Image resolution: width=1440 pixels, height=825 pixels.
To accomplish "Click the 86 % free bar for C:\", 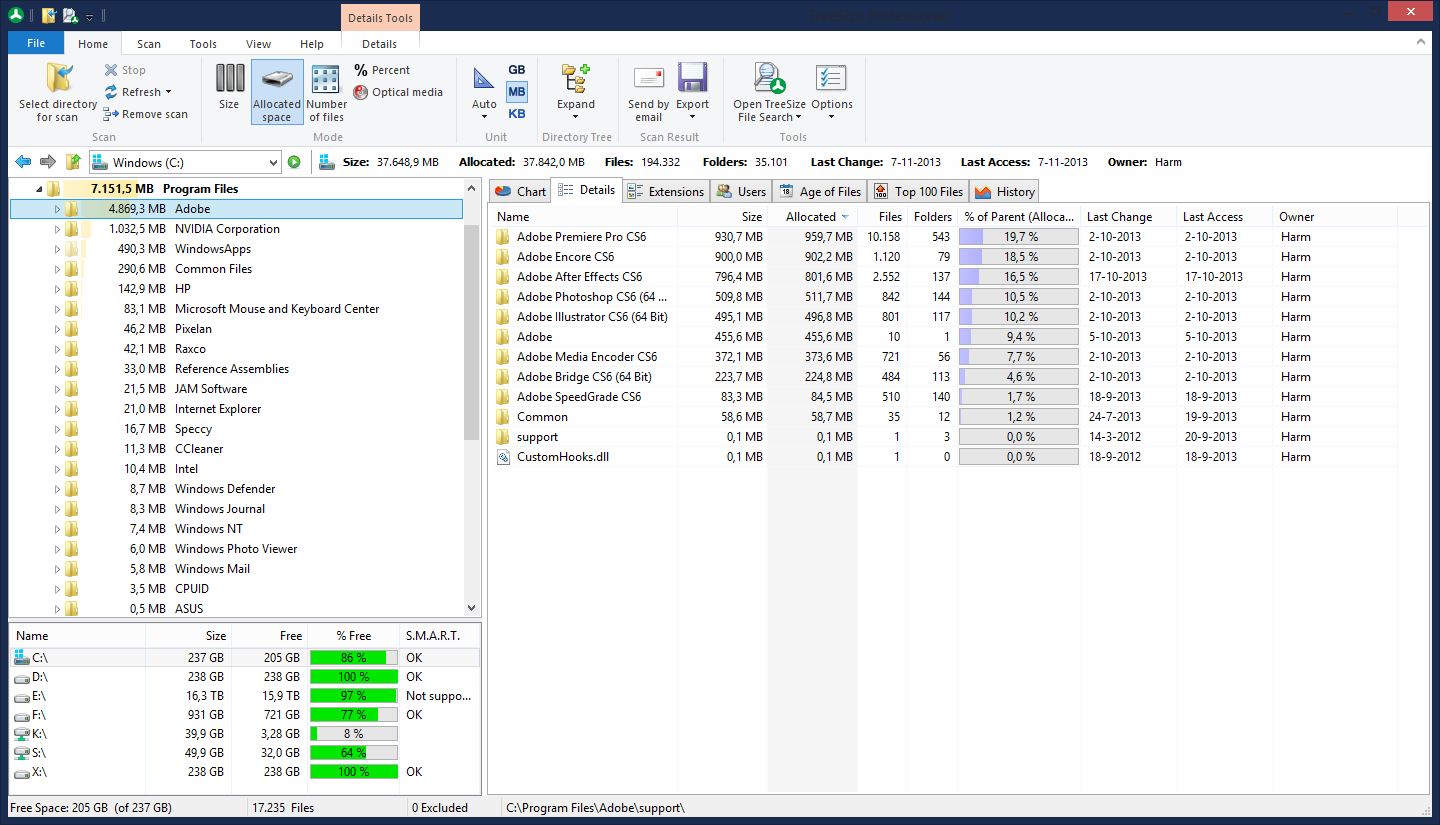I will pyautogui.click(x=354, y=658).
